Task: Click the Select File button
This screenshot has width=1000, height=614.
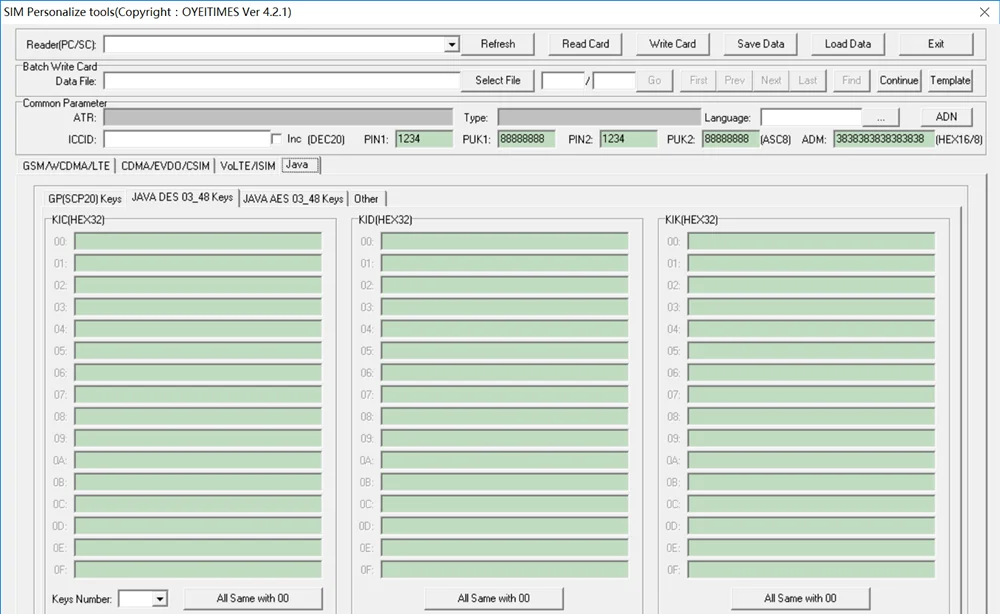Action: 497,81
